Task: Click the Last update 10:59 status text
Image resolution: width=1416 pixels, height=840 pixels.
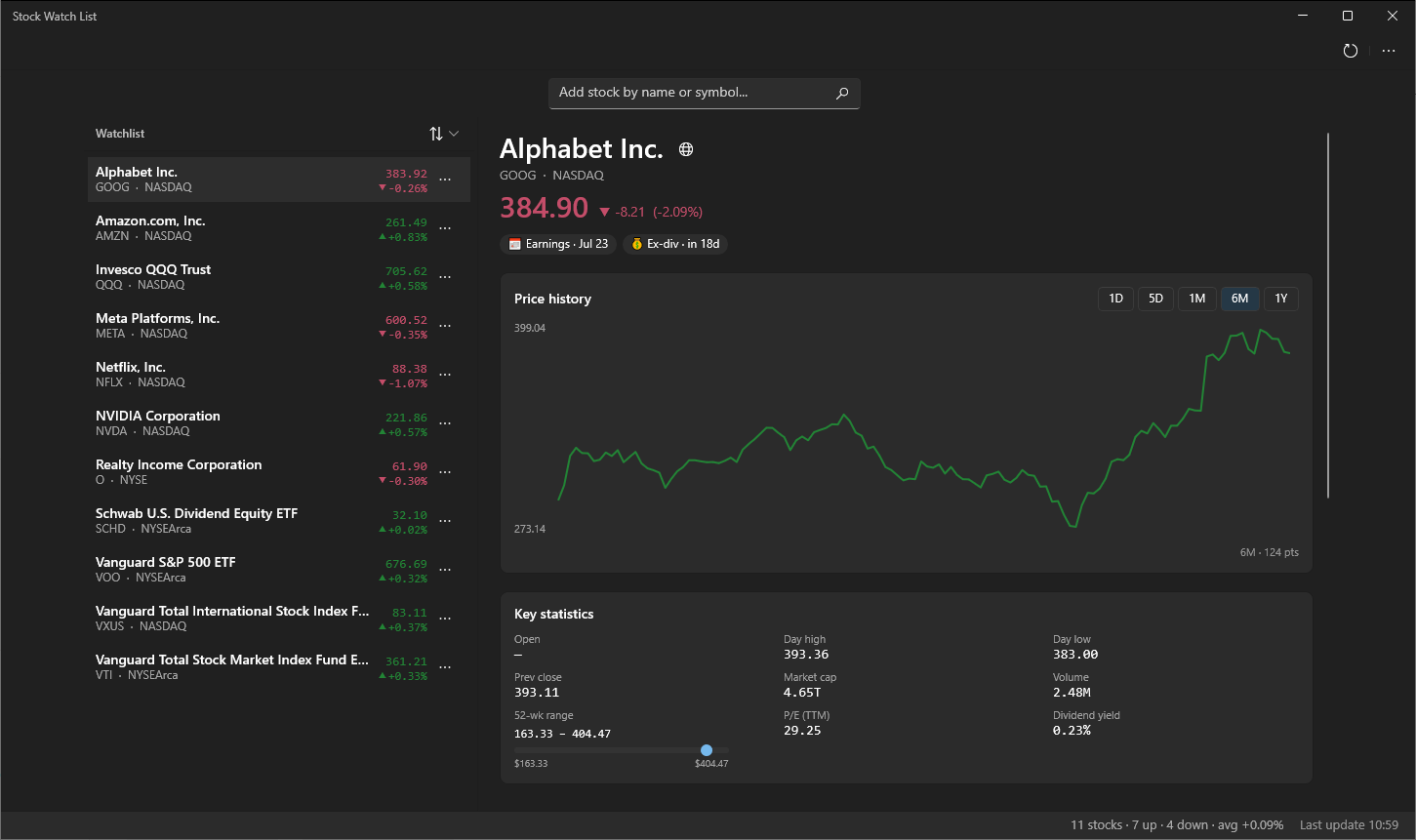Action: [1349, 825]
